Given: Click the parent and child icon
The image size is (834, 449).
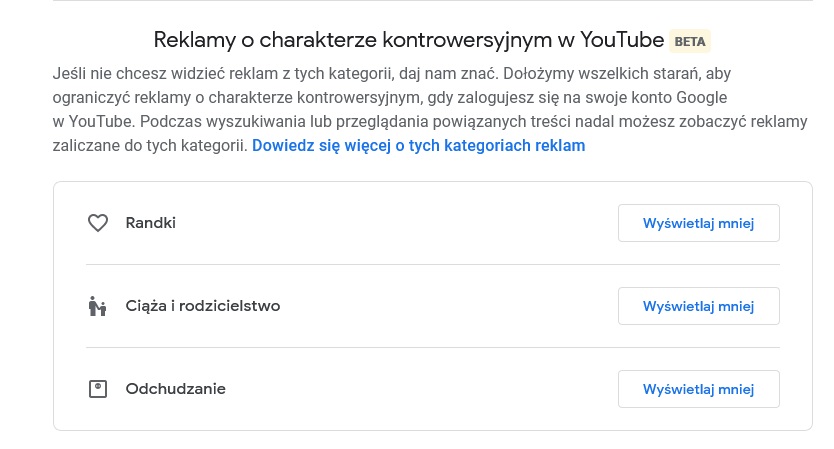Looking at the screenshot, I should point(97,306).
